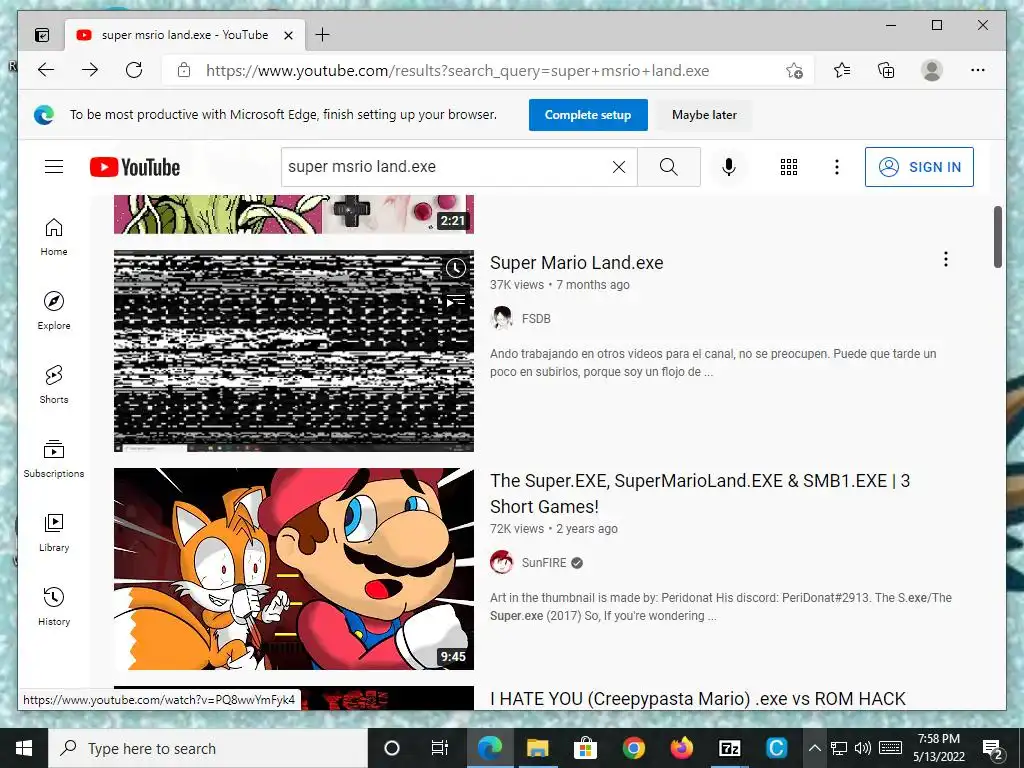Play the static-noise Super Mario Land.exe thumbnail

pos(294,351)
